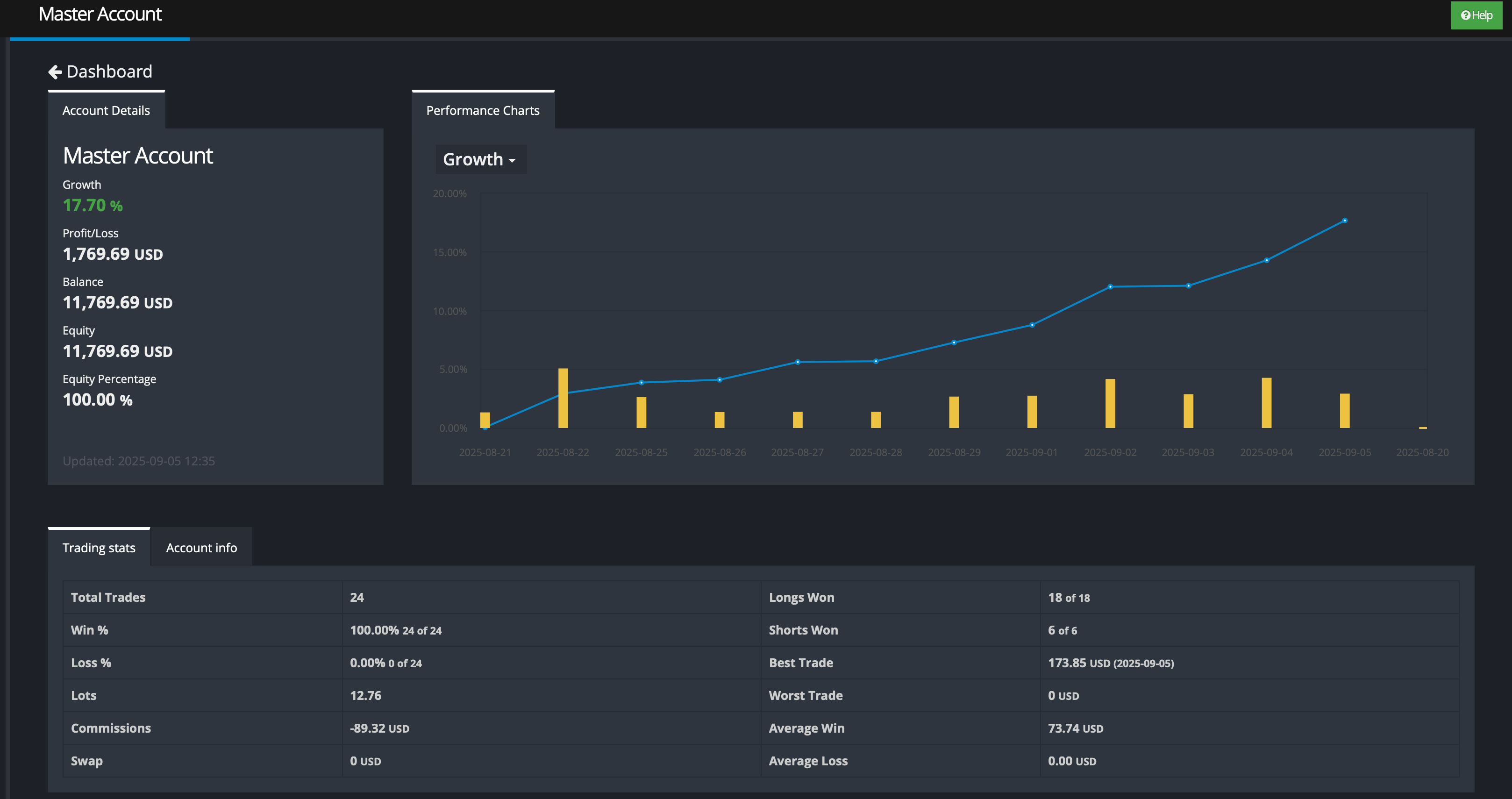1512x799 pixels.
Task: Click the Total Trades table row
Action: (x=108, y=597)
